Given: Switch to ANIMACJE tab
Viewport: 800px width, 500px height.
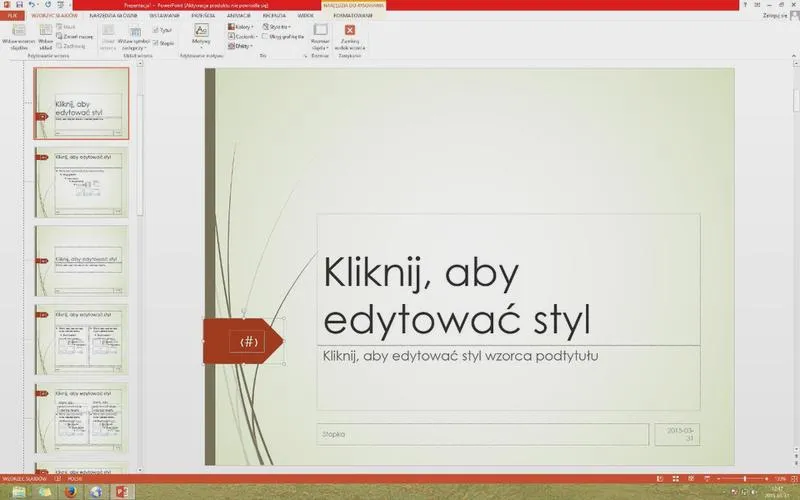Looking at the screenshot, I should 239,16.
